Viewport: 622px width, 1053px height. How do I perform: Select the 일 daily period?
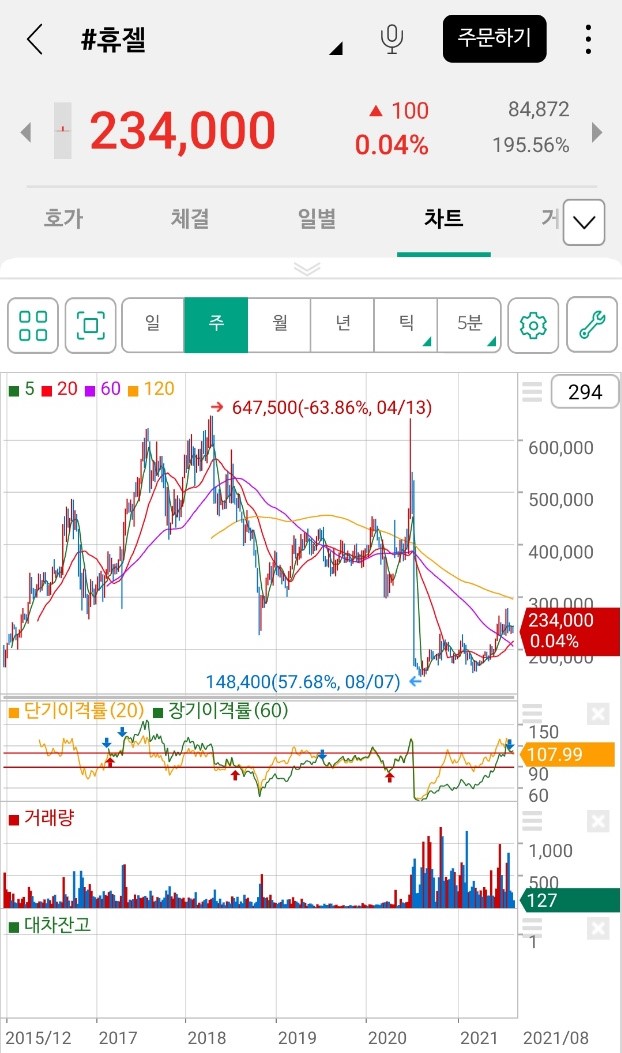153,325
